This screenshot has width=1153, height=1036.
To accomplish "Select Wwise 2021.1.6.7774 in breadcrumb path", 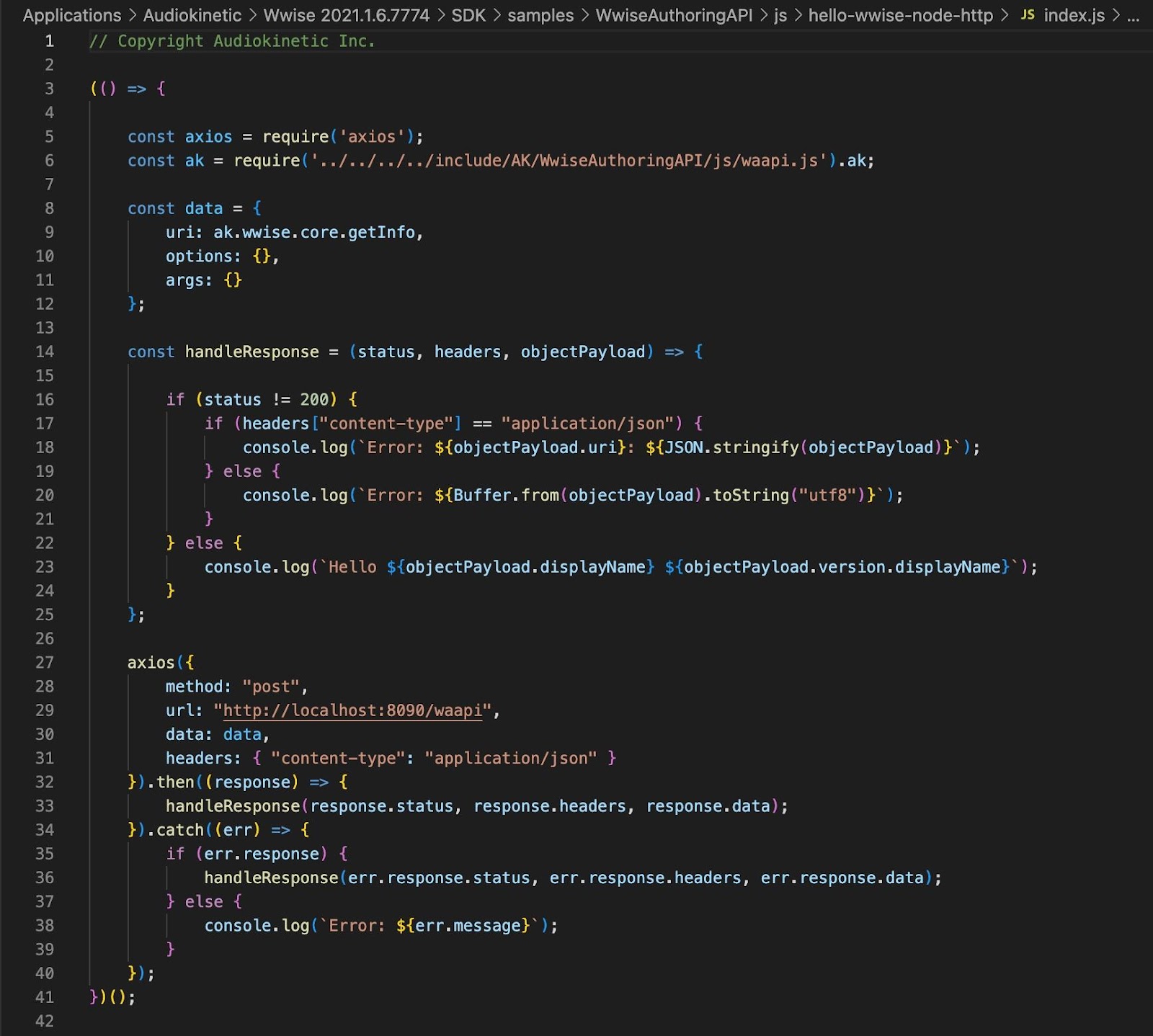I will coord(346,15).
